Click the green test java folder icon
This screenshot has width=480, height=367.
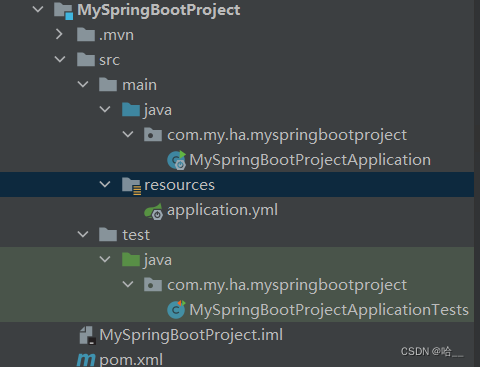(131, 260)
